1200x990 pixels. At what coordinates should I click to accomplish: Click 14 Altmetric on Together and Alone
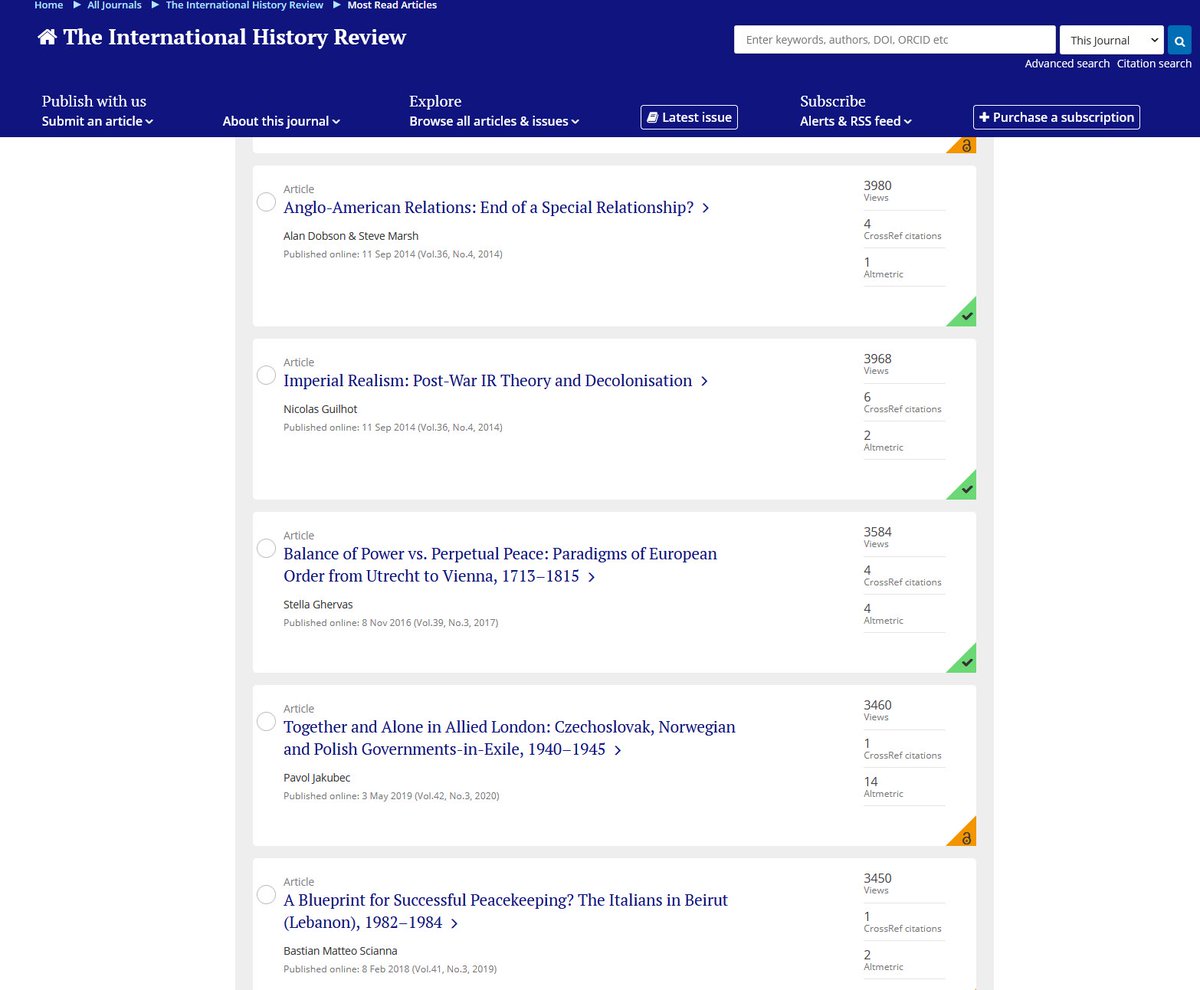coord(884,786)
